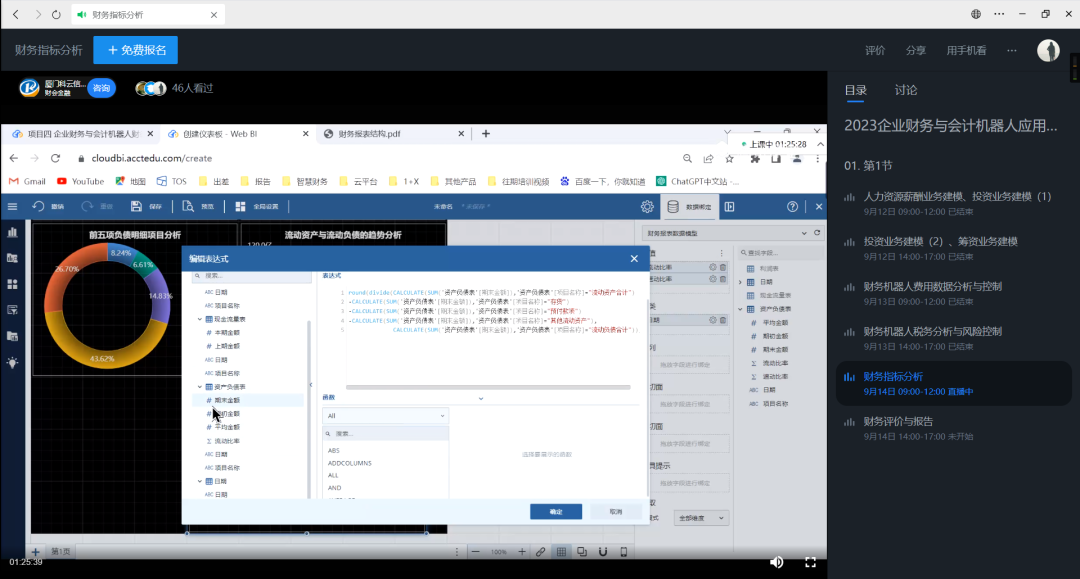1080x579 pixels.
Task: Switch to the 讨论 tab
Action: (x=906, y=90)
